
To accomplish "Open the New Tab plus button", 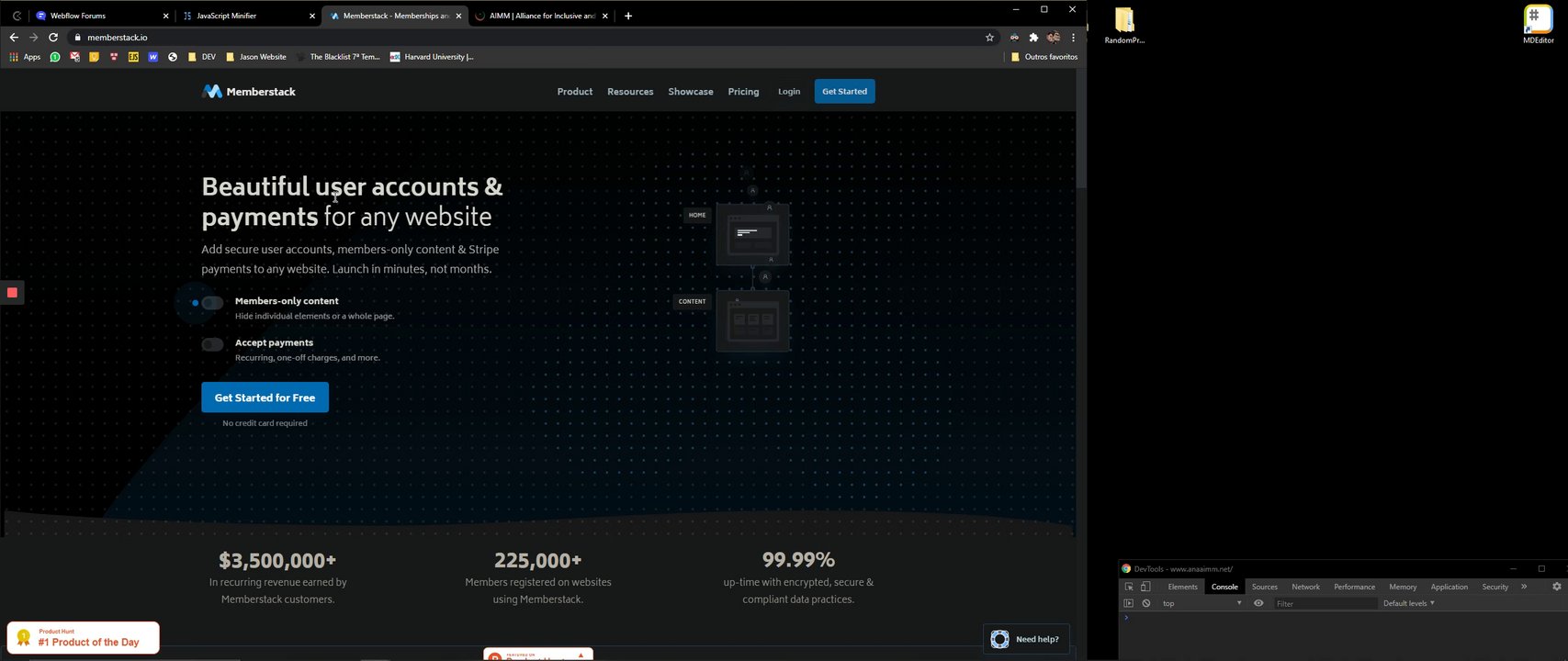I will 628,16.
